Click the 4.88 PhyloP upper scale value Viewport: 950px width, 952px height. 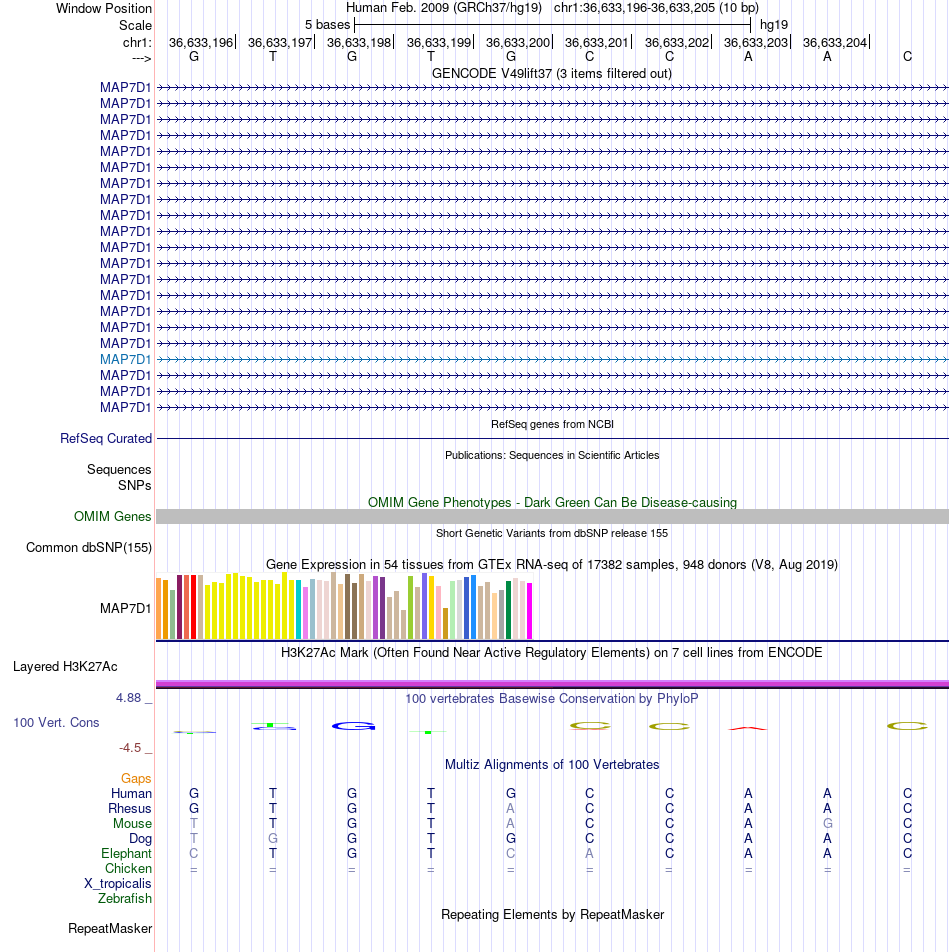(129, 698)
